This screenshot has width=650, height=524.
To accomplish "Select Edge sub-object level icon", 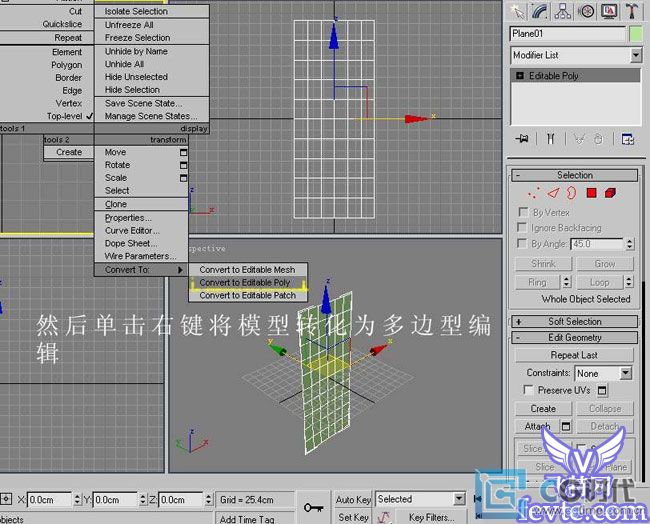I will (x=553, y=193).
